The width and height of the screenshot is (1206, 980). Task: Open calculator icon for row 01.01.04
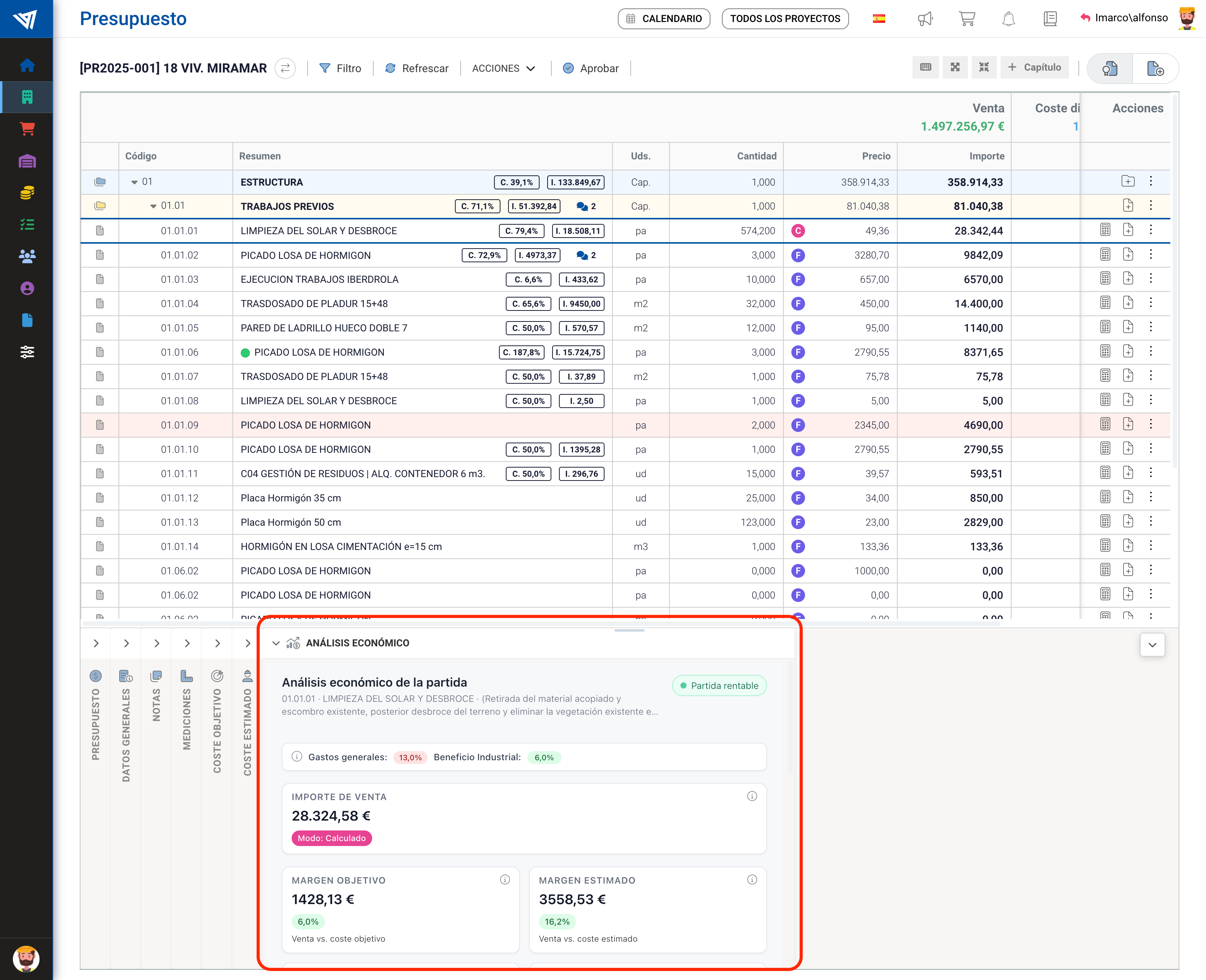click(1105, 303)
